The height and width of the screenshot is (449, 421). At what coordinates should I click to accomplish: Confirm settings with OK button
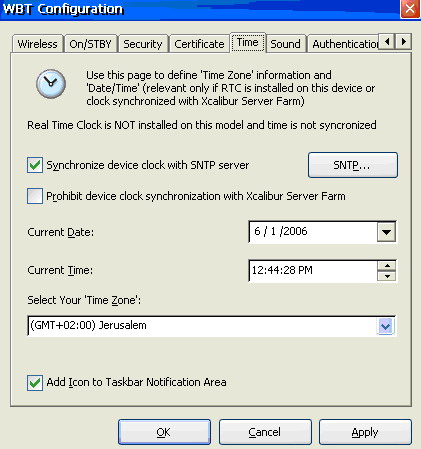tap(164, 432)
